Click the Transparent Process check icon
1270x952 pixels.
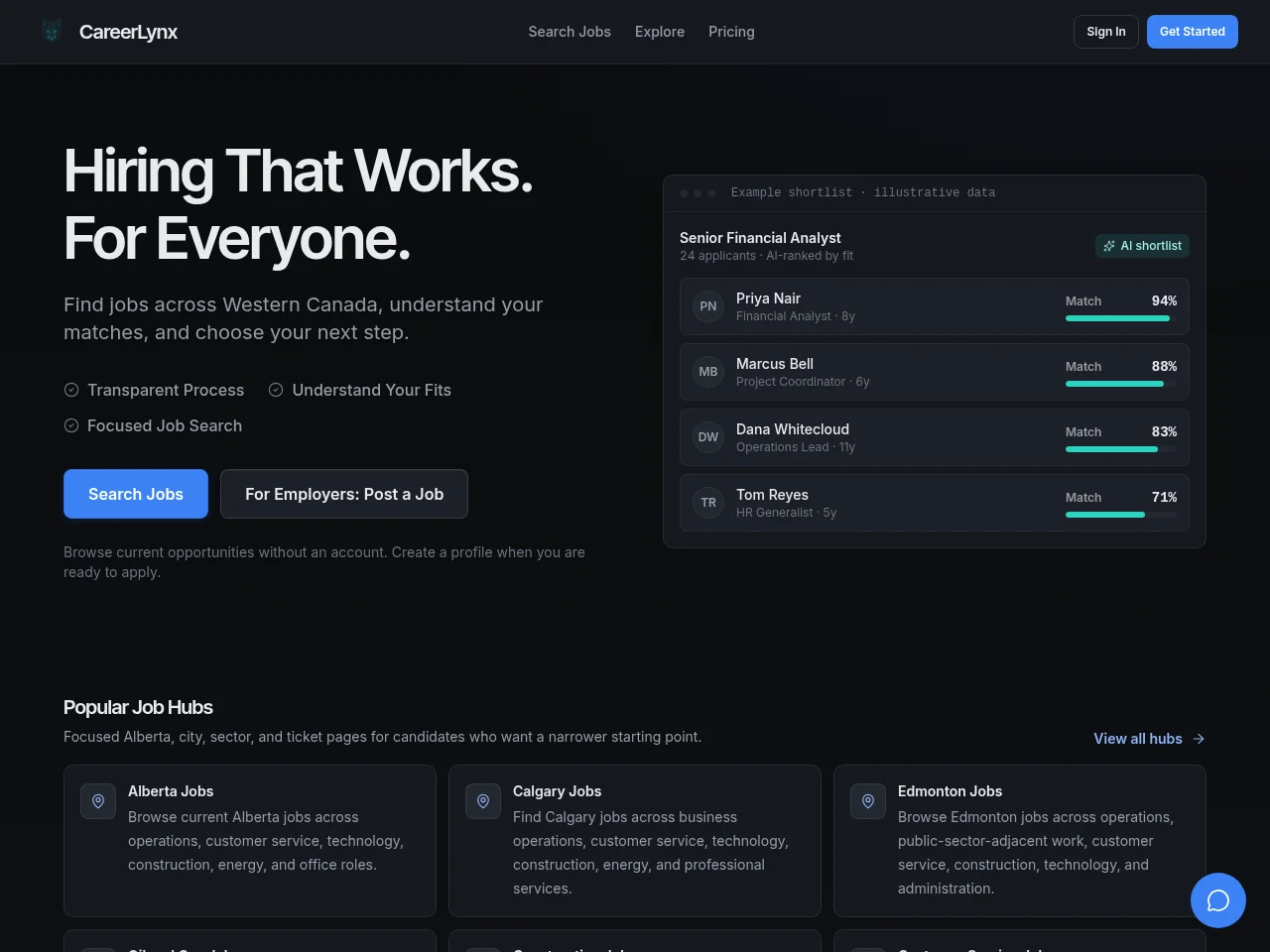[71, 390]
